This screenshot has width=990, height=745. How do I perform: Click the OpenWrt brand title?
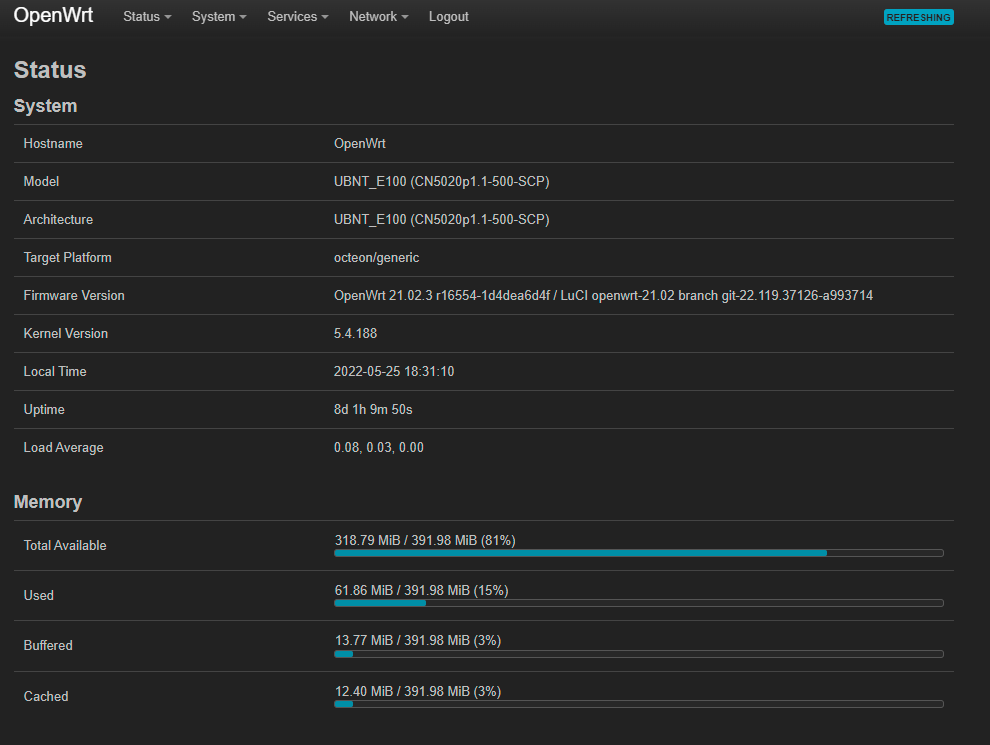(53, 16)
